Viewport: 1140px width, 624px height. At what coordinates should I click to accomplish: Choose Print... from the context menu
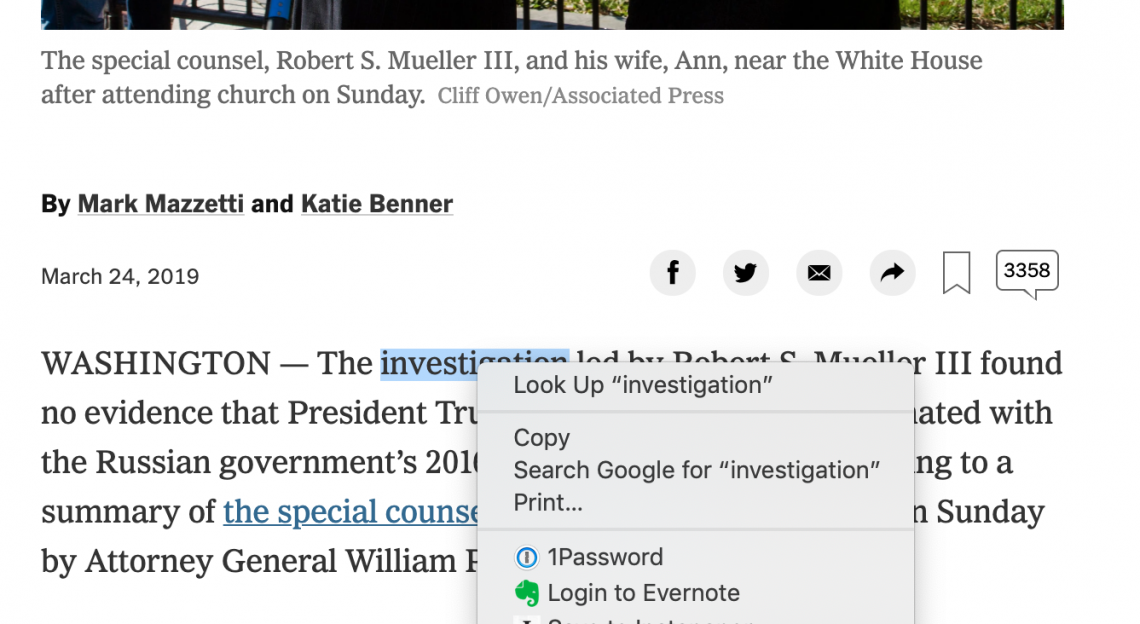pos(548,502)
